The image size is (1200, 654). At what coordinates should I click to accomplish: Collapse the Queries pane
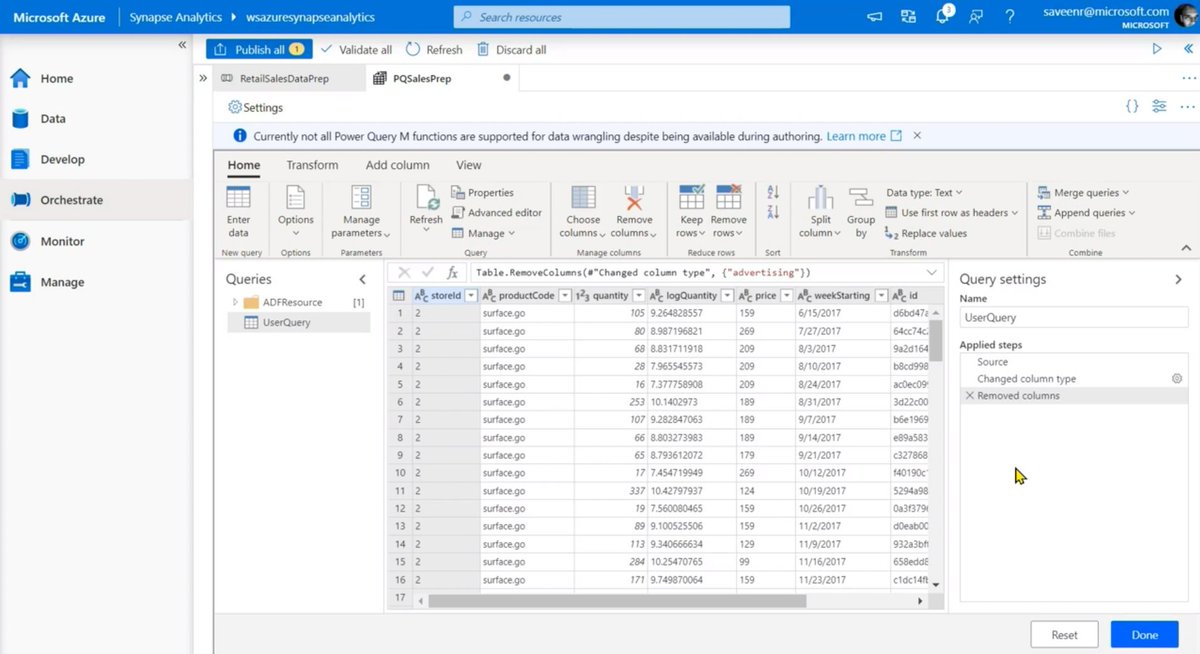coord(363,280)
